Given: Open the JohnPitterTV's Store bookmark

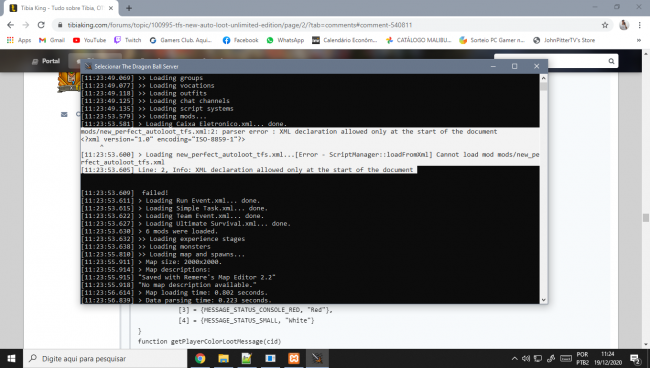Looking at the screenshot, I should coord(564,40).
